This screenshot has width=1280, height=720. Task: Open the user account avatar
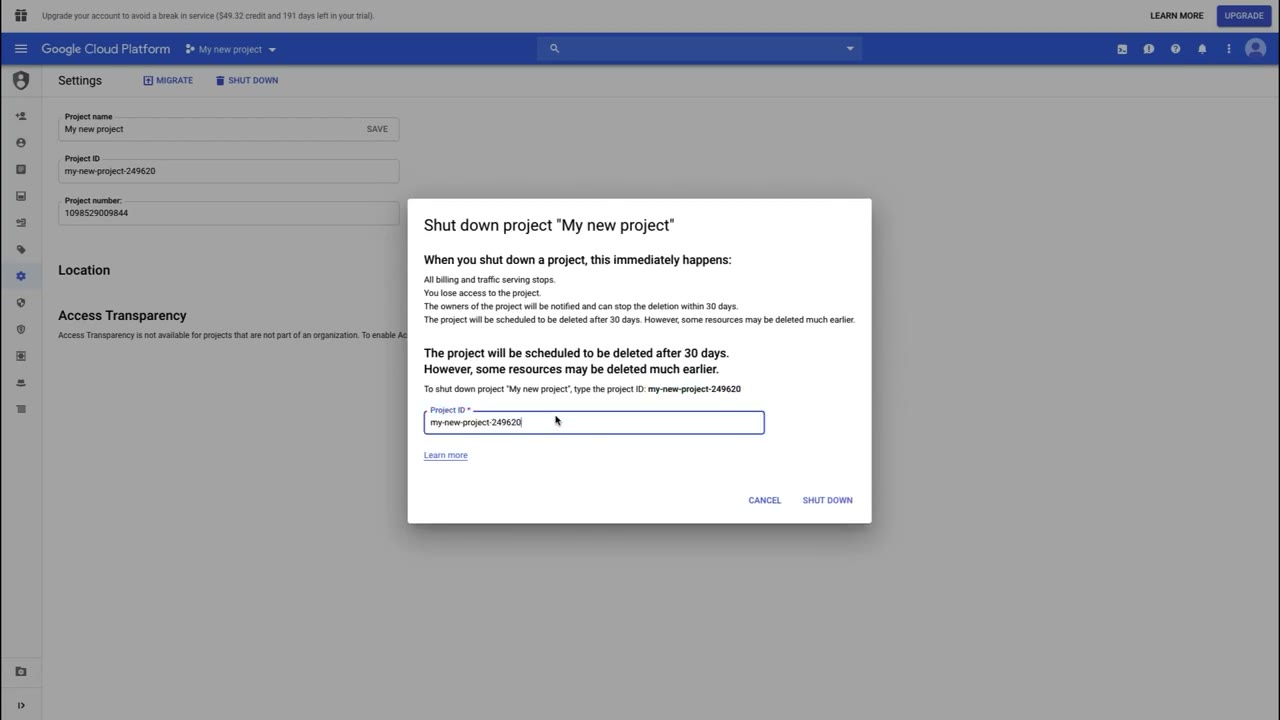(x=1256, y=49)
